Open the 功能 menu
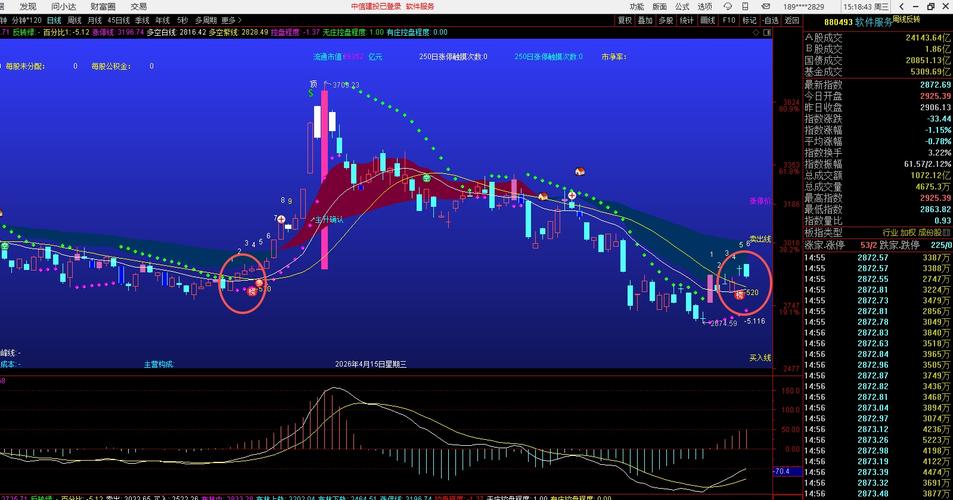Screen dimensions: 953x500 tap(636, 6)
